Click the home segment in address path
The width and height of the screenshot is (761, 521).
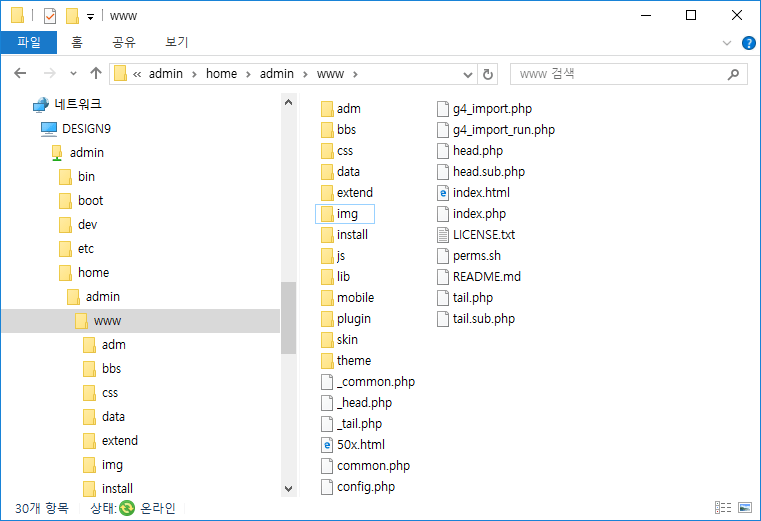point(221,74)
